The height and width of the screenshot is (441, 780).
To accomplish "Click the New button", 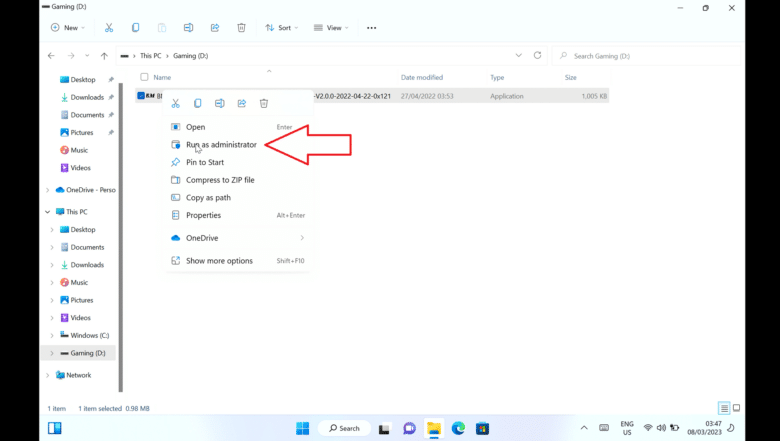I will coord(67,28).
